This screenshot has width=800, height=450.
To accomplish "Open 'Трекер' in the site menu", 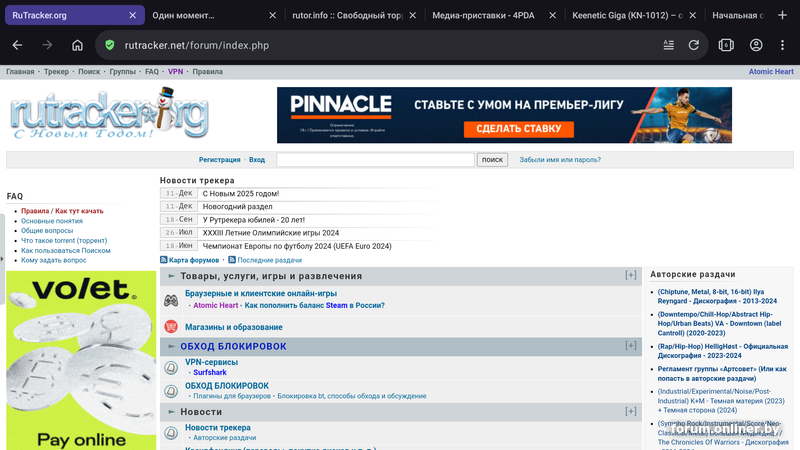I will coord(56,71).
